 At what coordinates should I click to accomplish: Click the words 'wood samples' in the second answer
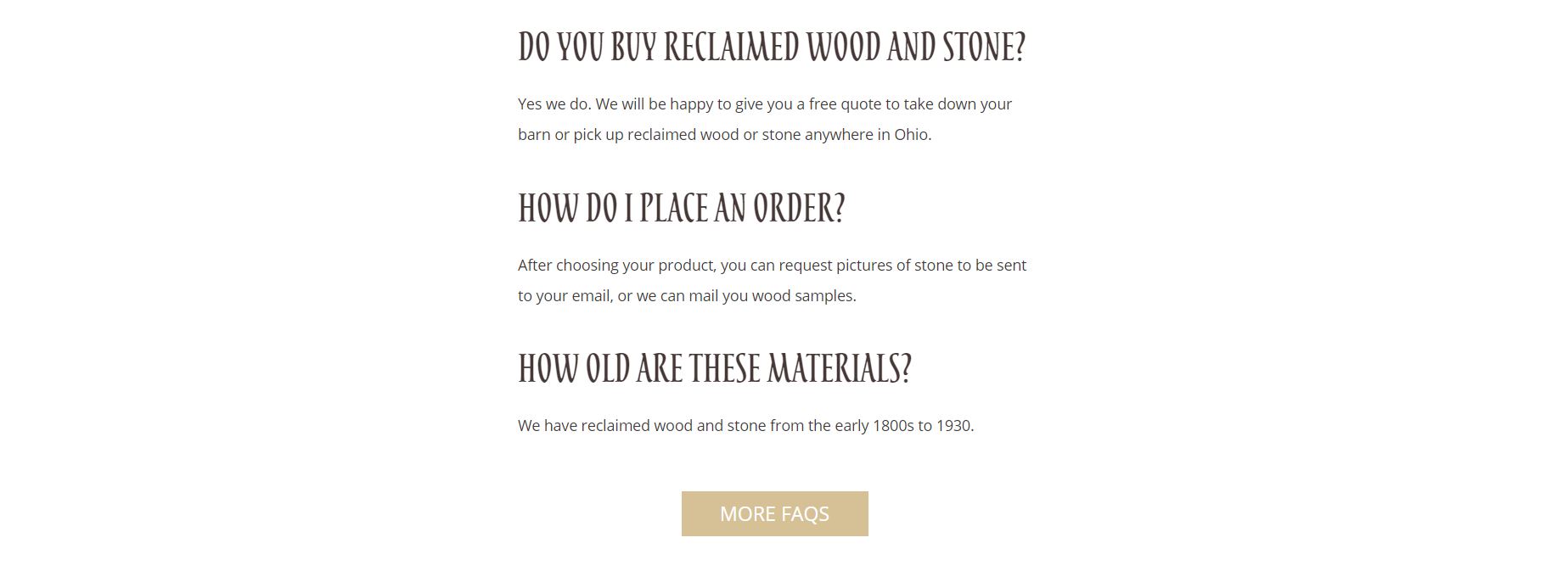[802, 296]
